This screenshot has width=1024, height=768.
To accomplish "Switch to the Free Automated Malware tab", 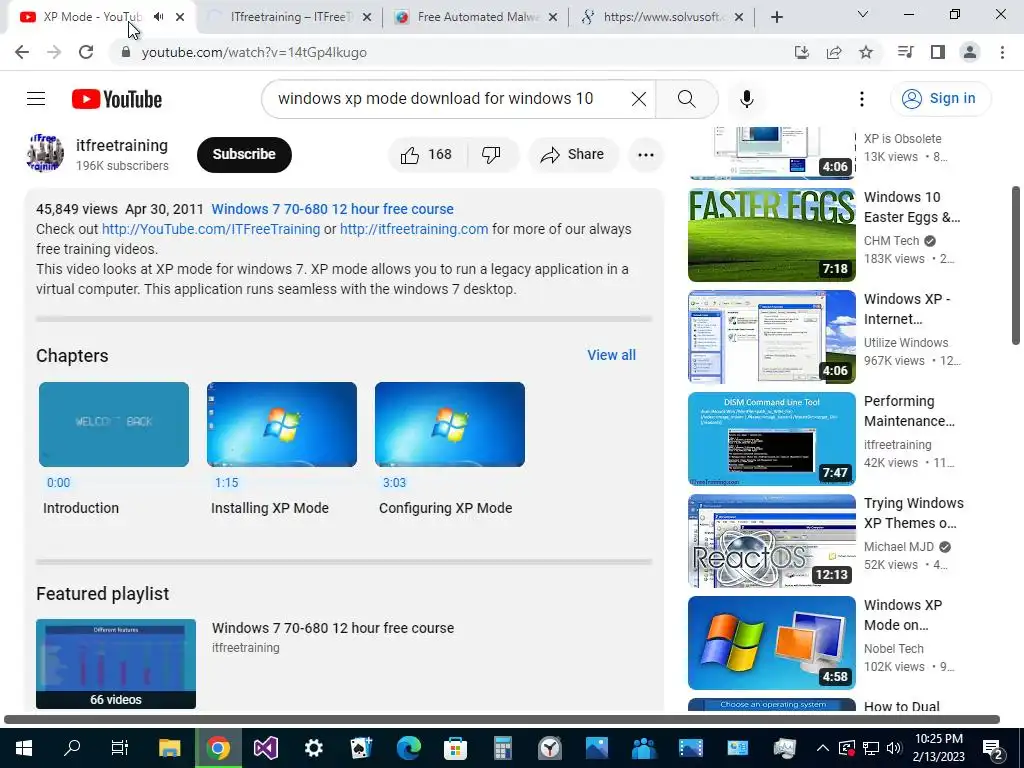I will [477, 17].
